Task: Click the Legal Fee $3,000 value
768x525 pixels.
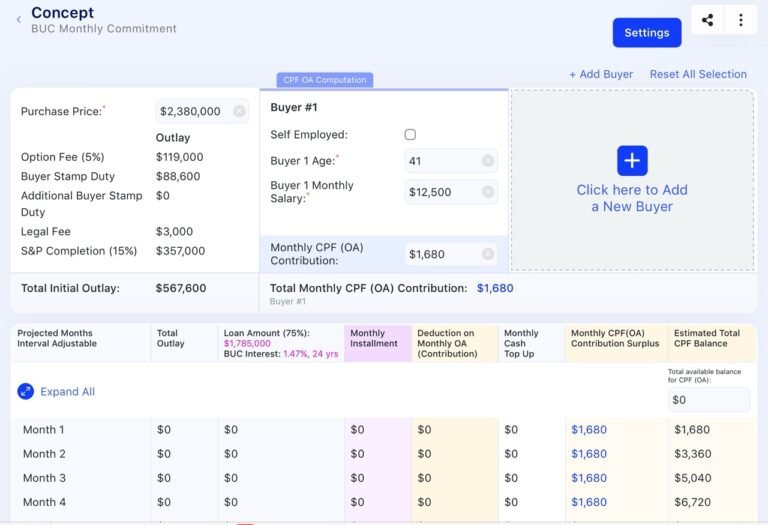Action: coord(174,231)
